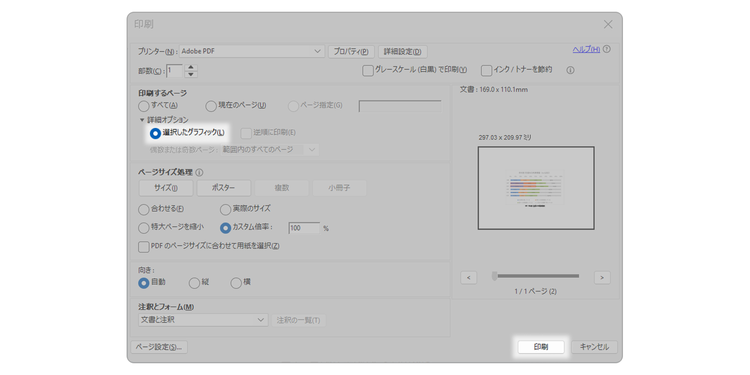
Task: Select the 実際のサイズ radio button
Action: point(225,210)
